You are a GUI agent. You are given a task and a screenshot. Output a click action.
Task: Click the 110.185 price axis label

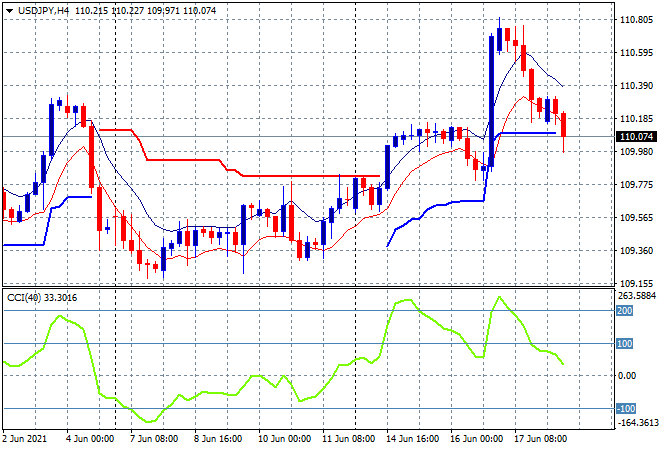(x=636, y=119)
